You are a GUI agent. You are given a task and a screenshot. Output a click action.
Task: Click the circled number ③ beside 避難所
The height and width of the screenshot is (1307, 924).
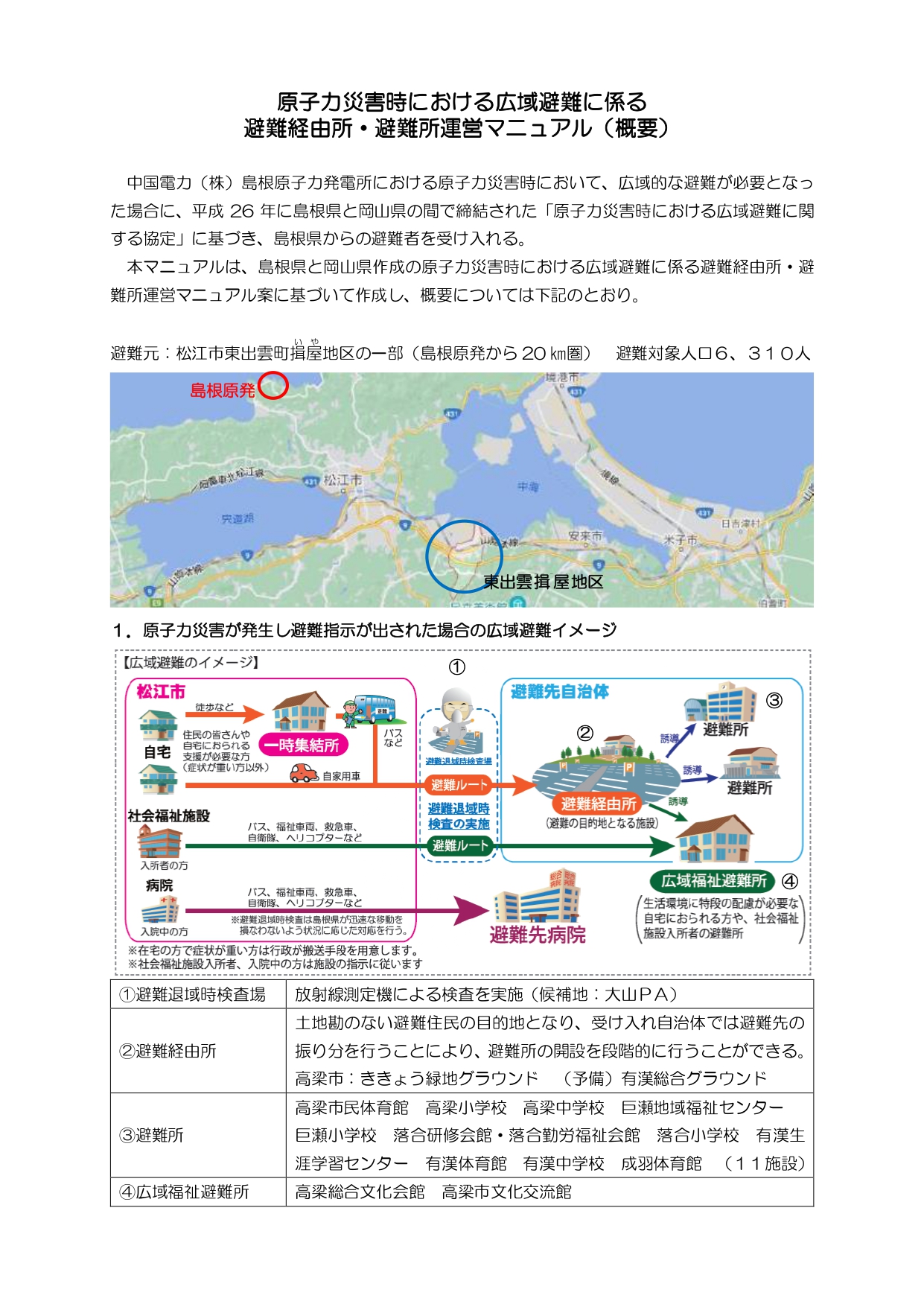pyautogui.click(x=774, y=701)
